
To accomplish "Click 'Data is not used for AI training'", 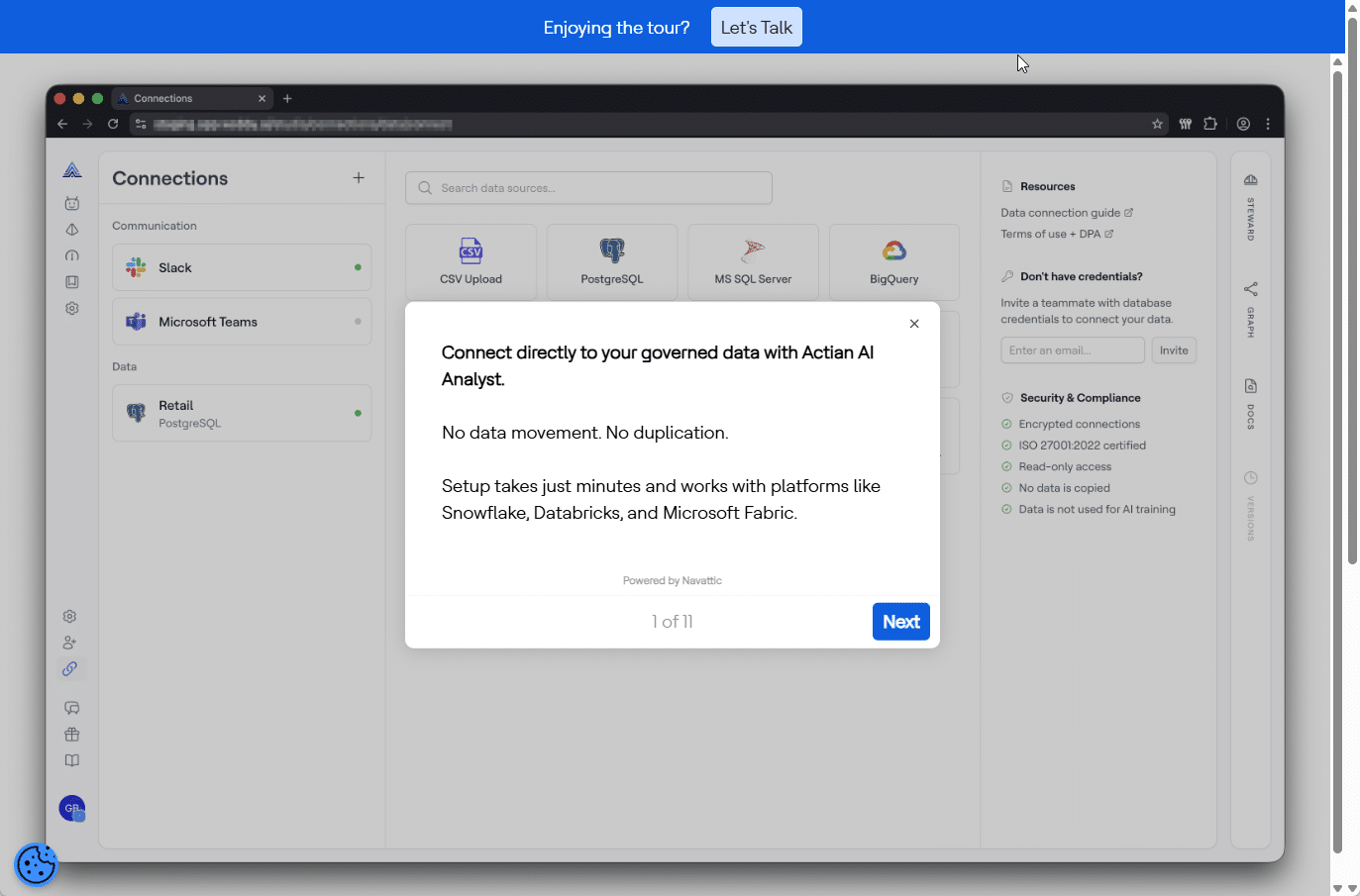I will point(1098,509).
